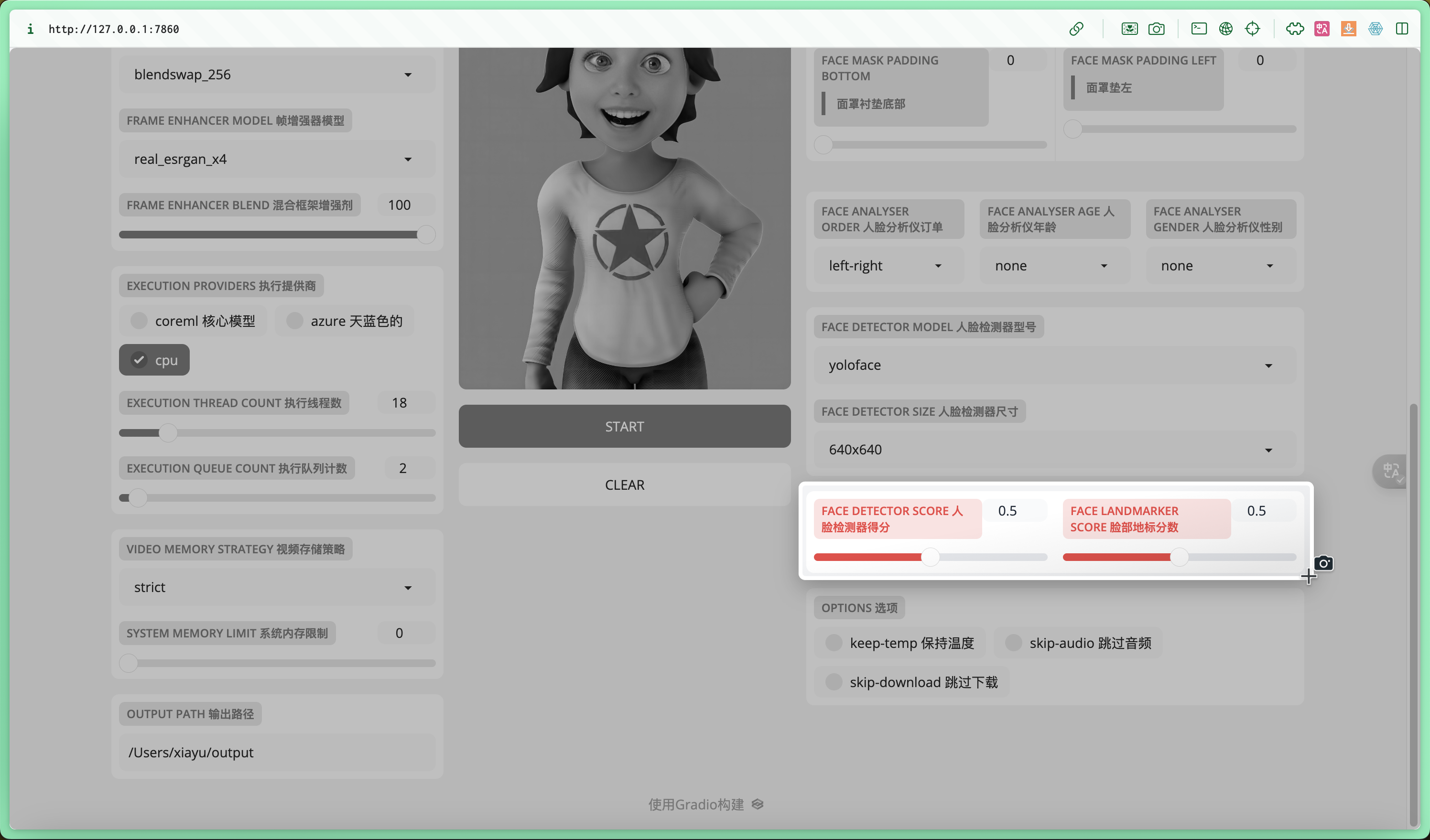Click the OPTIONS 选项 label

[x=859, y=607]
